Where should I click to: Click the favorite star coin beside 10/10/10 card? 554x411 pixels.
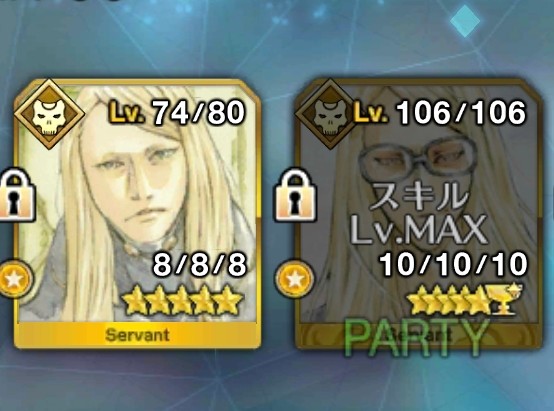(x=295, y=280)
